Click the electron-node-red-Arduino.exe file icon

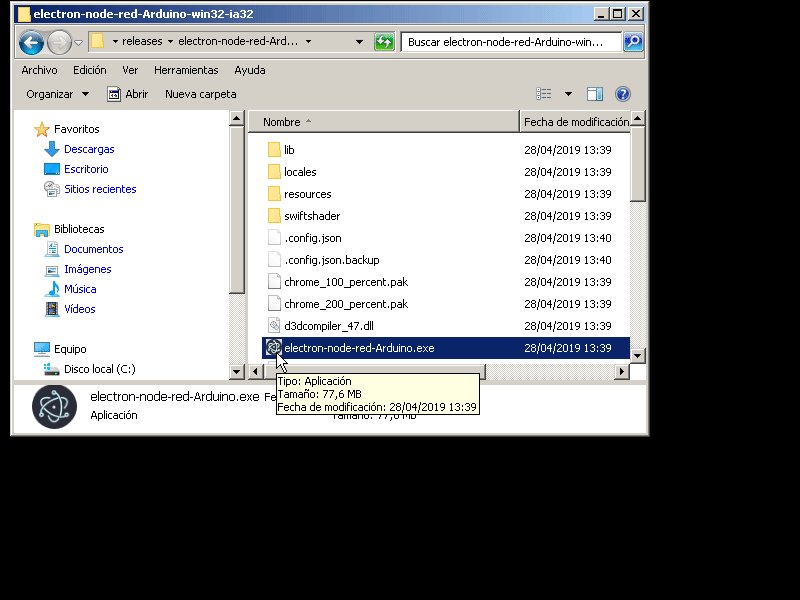(x=274, y=347)
